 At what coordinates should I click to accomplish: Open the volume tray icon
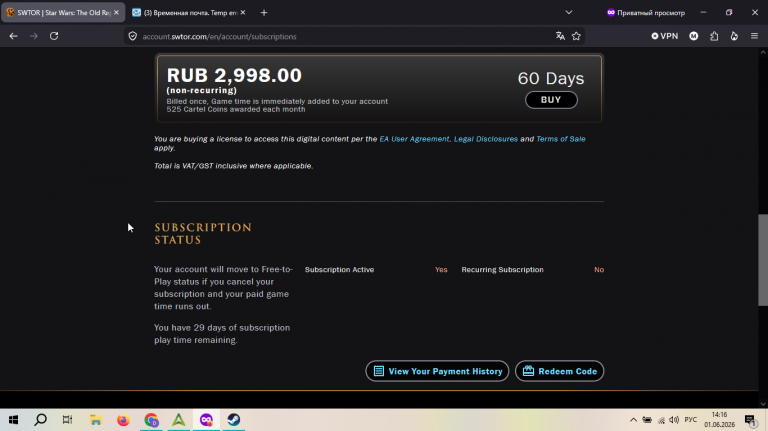pyautogui.click(x=674, y=420)
